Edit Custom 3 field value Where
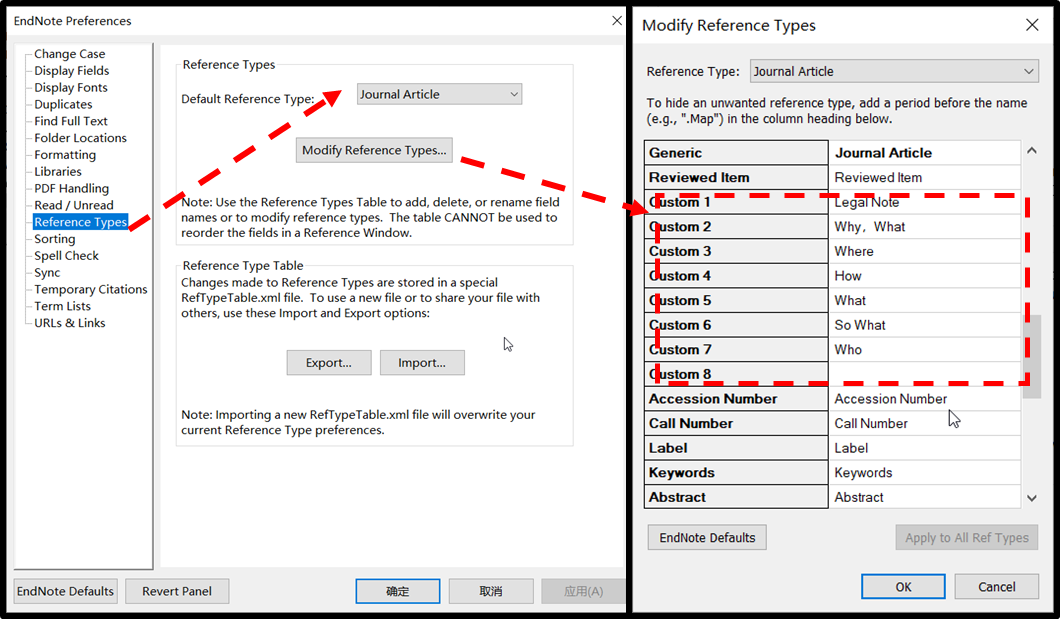The image size is (1060, 619). pyautogui.click(x=924, y=251)
